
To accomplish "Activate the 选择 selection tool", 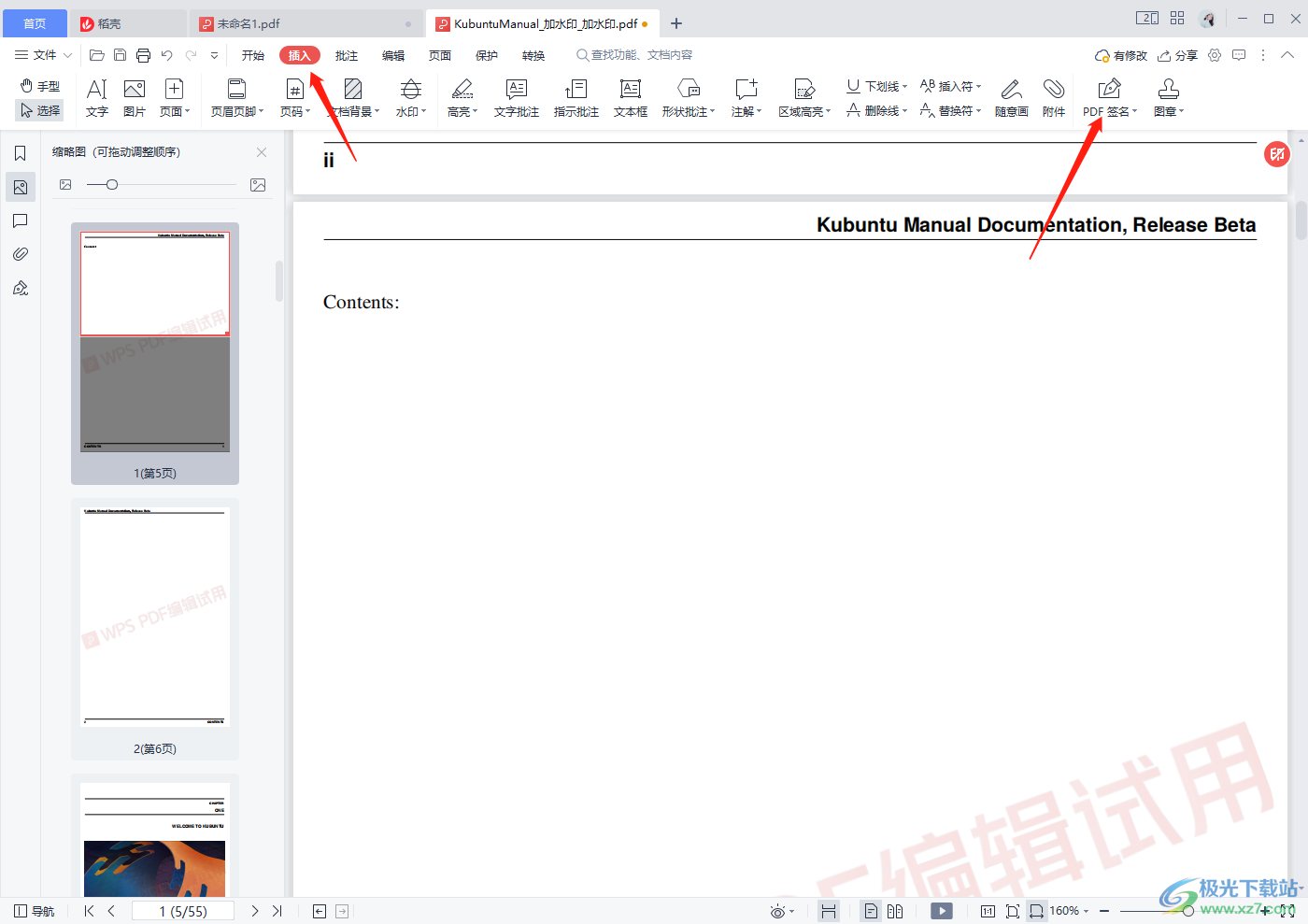I will (40, 110).
